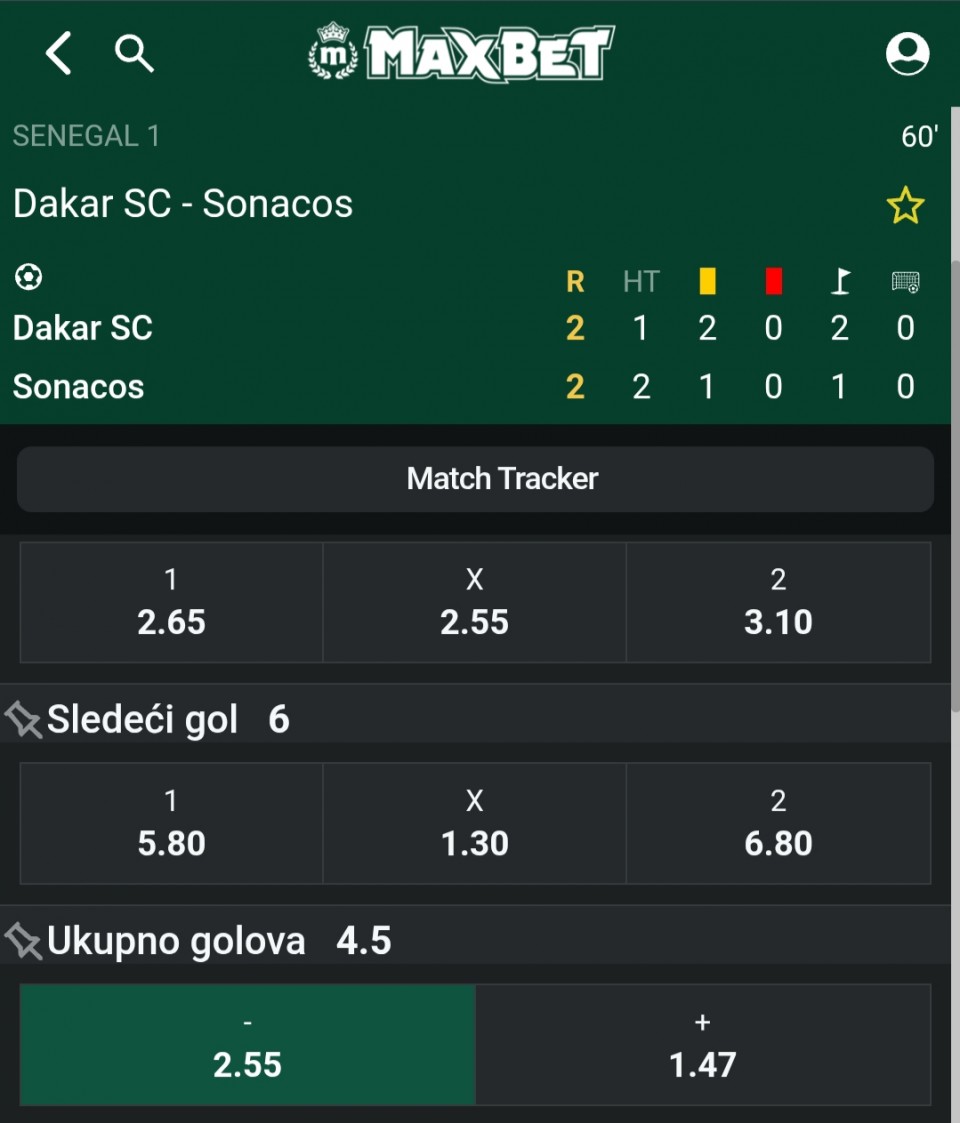
Task: Tap the back arrow icon
Action: point(59,53)
